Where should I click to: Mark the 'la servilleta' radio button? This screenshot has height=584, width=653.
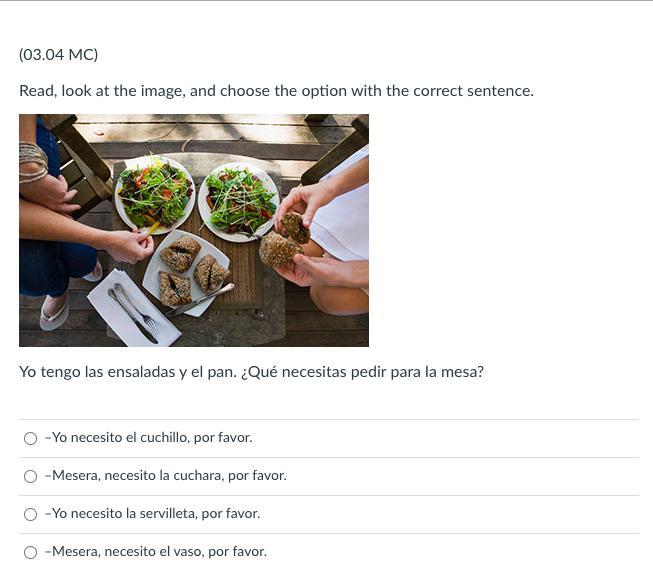point(30,514)
